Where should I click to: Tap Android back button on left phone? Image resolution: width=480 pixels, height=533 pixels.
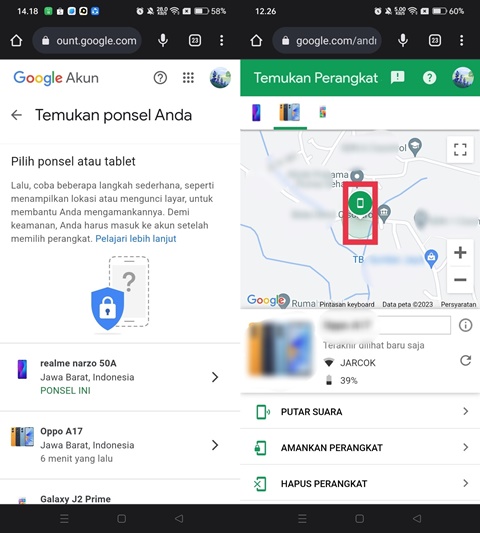[179, 518]
